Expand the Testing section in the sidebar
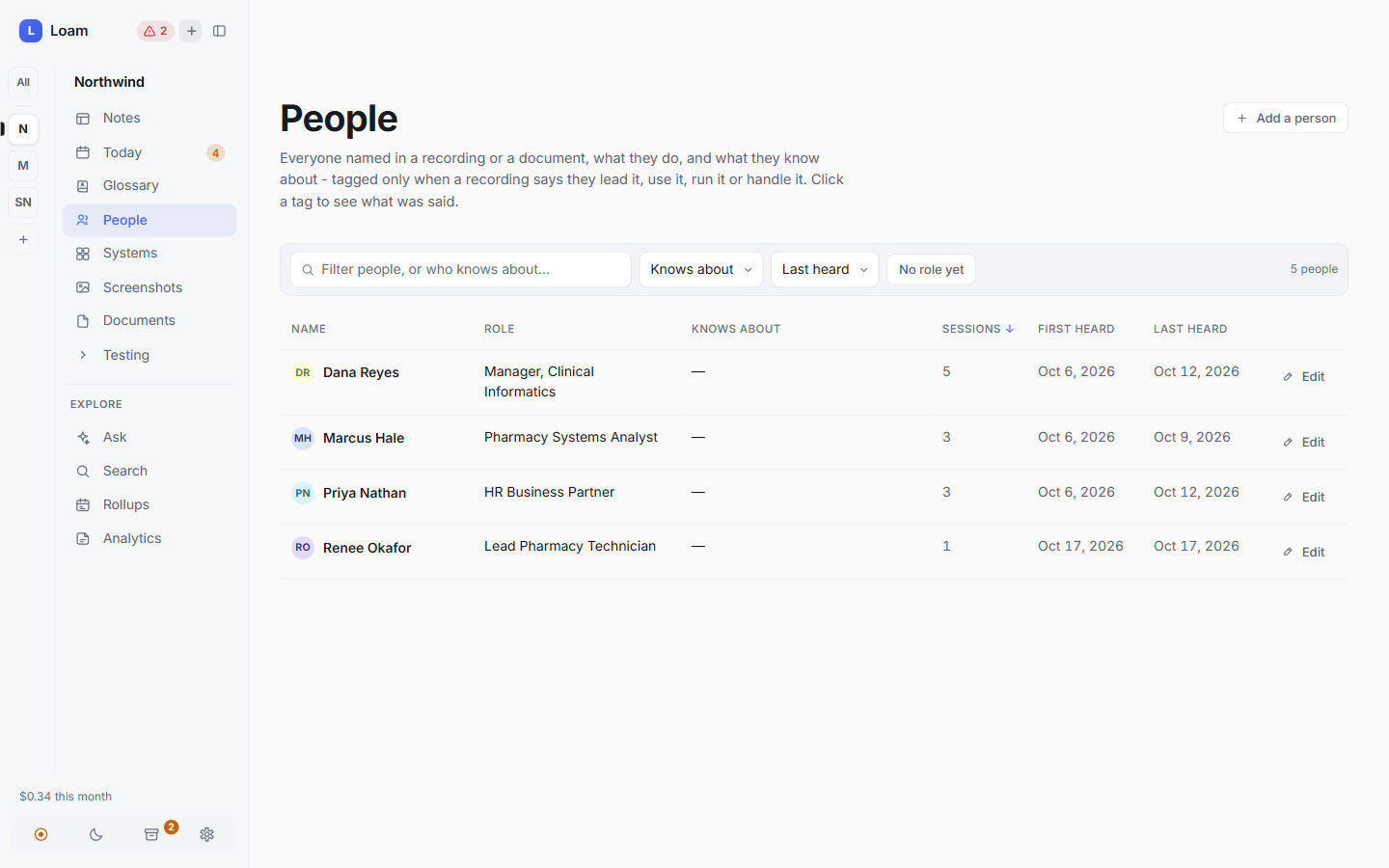Image resolution: width=1389 pixels, height=868 pixels. (x=150, y=356)
